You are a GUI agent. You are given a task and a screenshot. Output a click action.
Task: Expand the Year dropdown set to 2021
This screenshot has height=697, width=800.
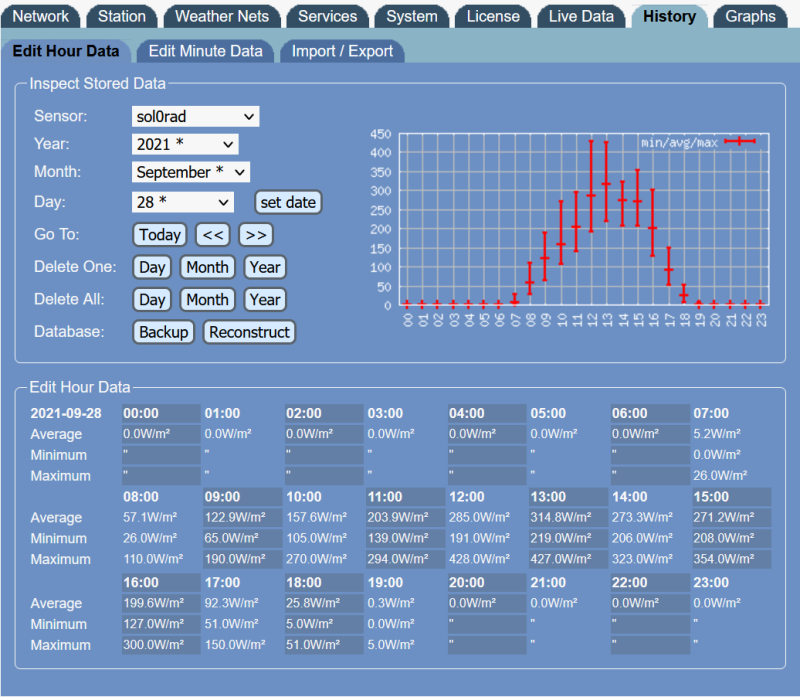click(185, 144)
